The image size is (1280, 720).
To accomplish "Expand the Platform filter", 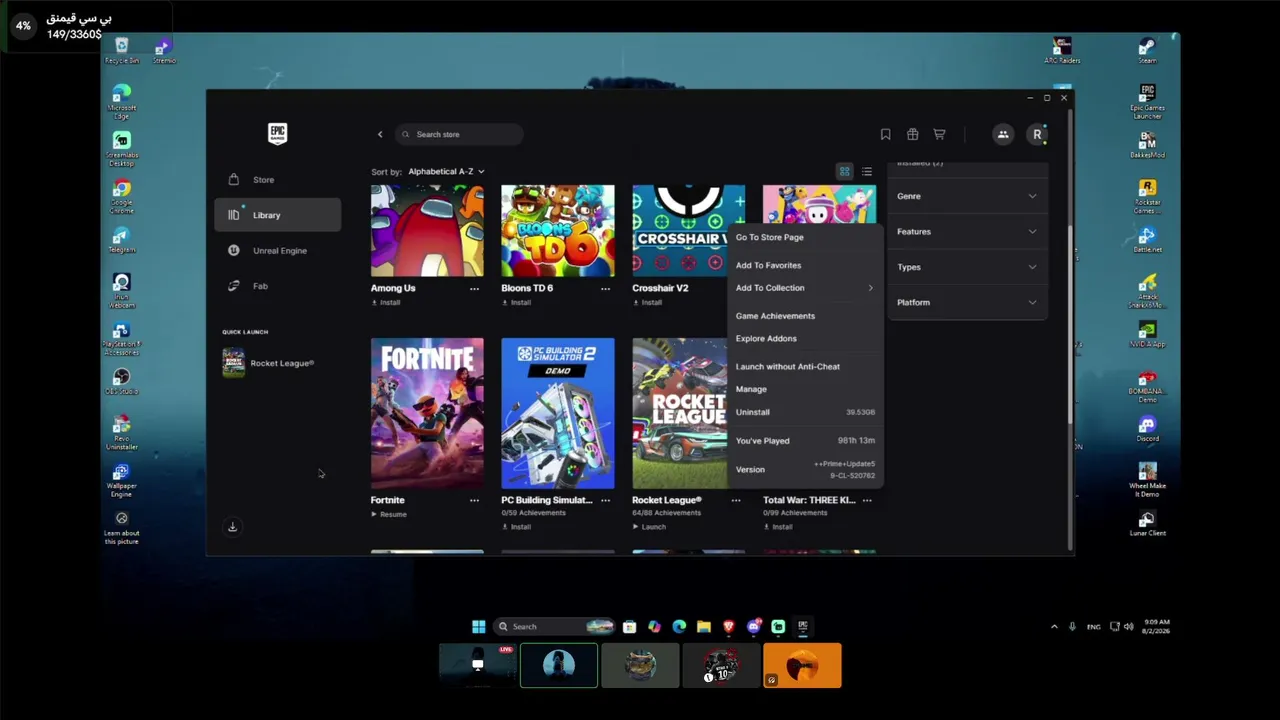I will point(967,302).
